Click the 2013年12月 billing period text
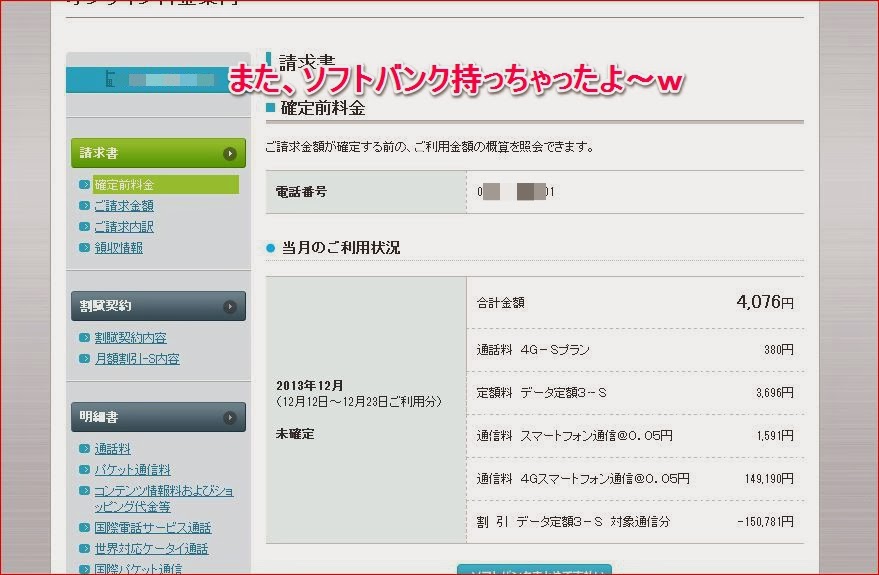Screen dimensions: 879x575 point(309,386)
